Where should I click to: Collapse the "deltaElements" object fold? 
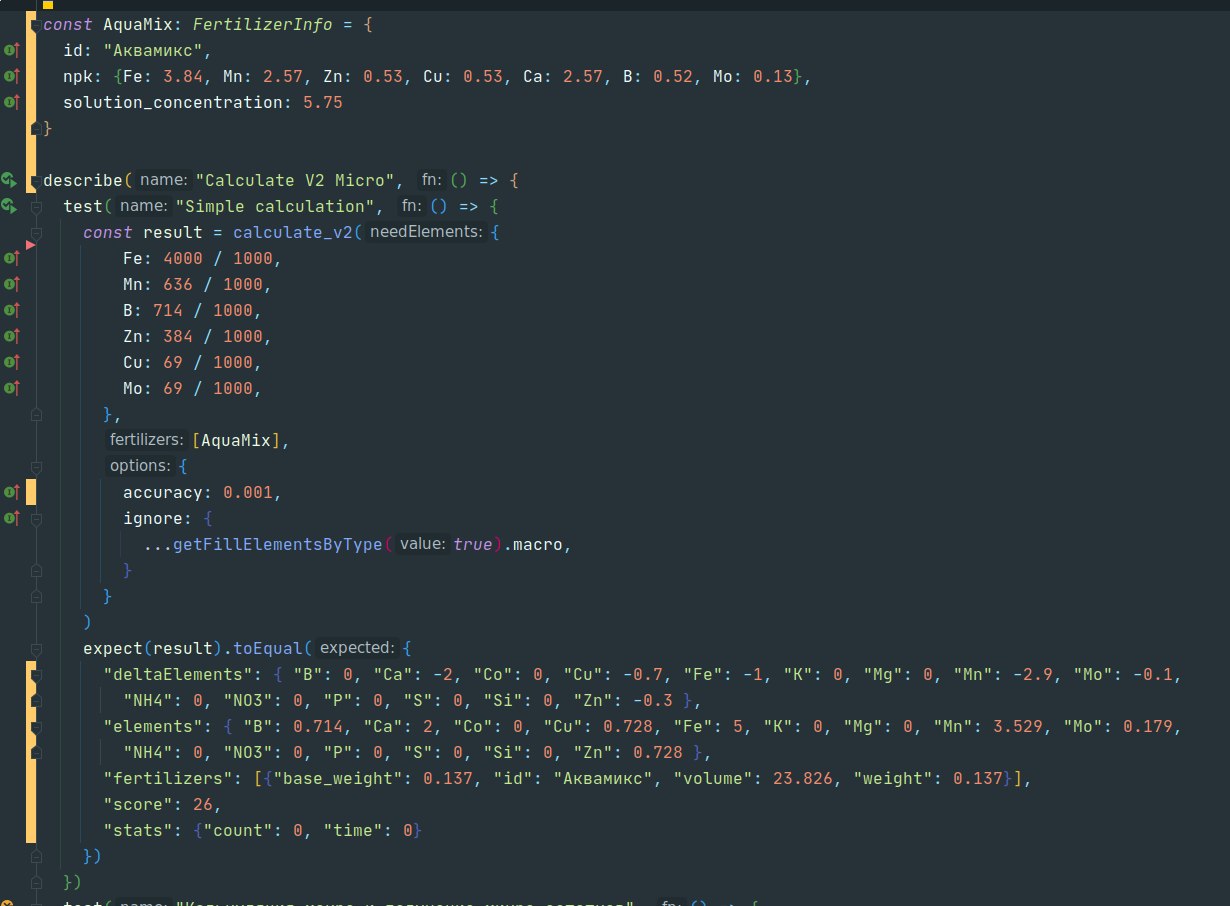click(x=35, y=674)
